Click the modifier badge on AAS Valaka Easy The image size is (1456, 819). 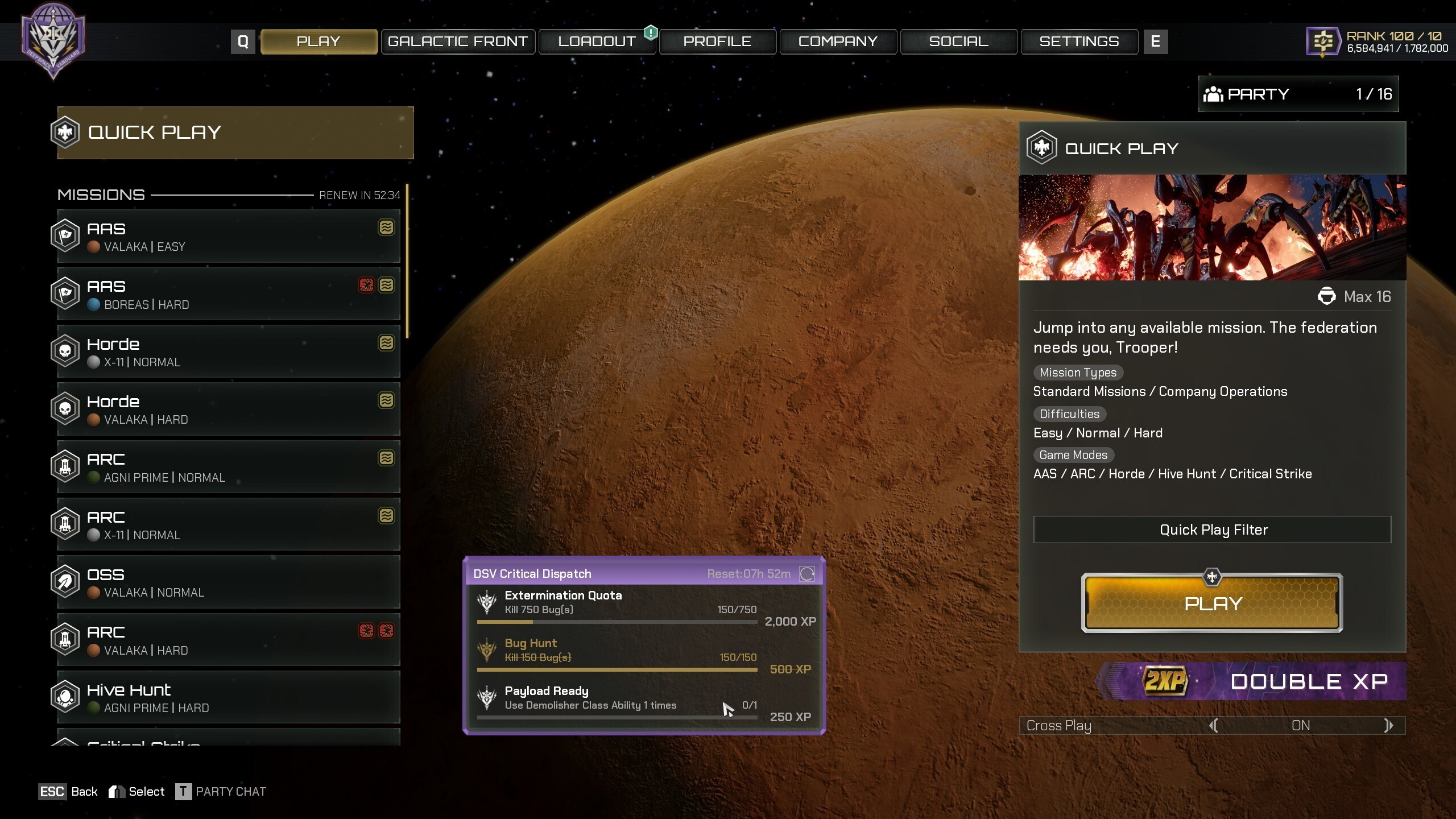tap(386, 227)
